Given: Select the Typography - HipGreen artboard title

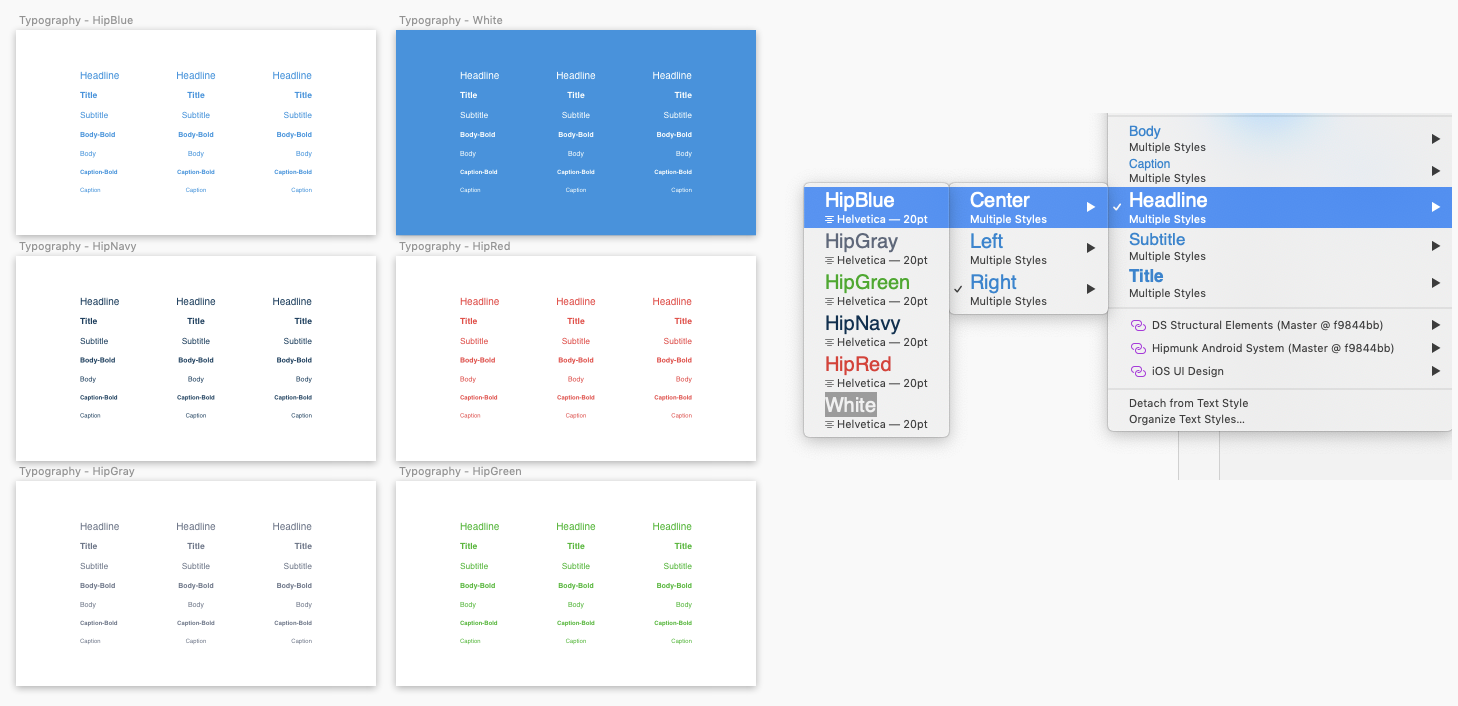Looking at the screenshot, I should pyautogui.click(x=460, y=471).
